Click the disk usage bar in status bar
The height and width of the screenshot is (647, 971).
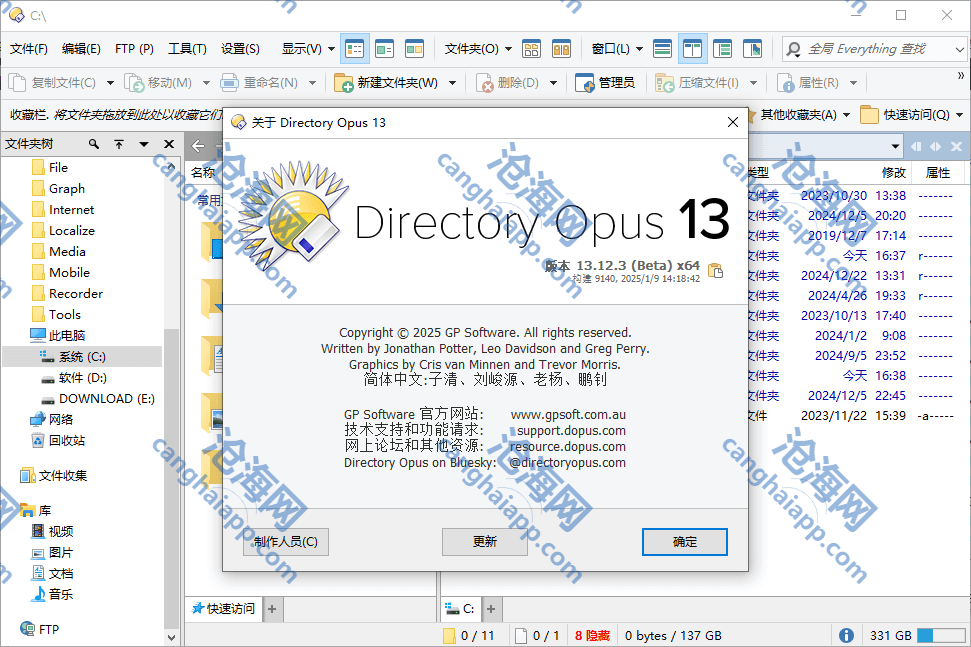click(940, 635)
